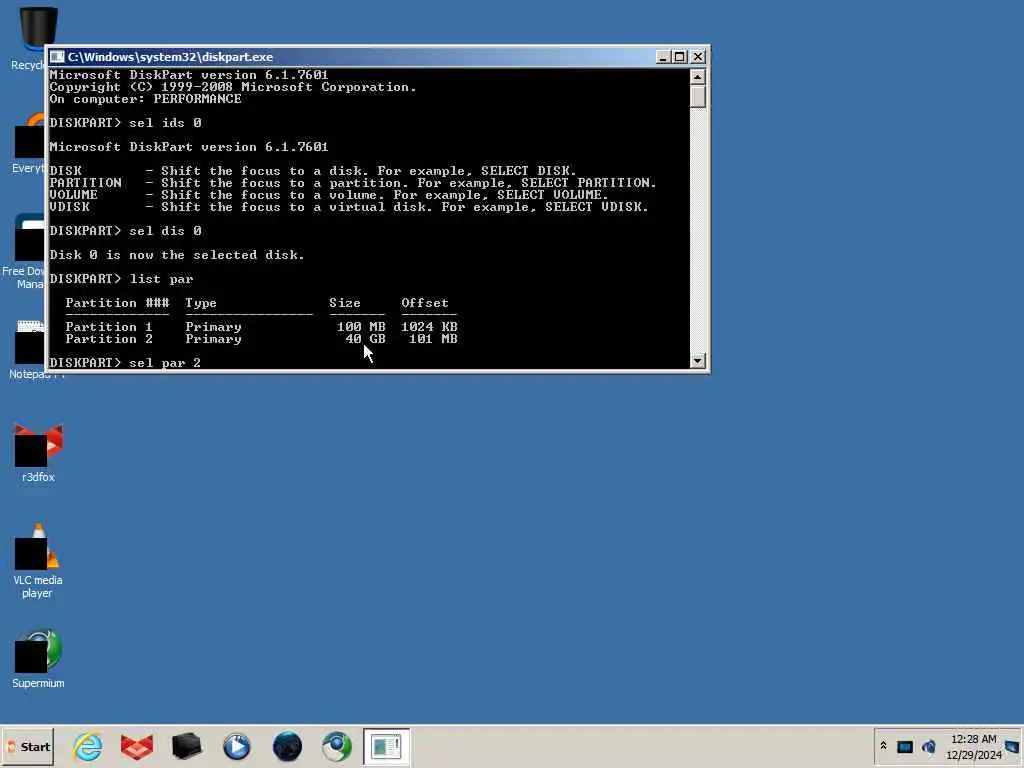
Task: Click the black box taskbar icon
Action: [x=186, y=746]
